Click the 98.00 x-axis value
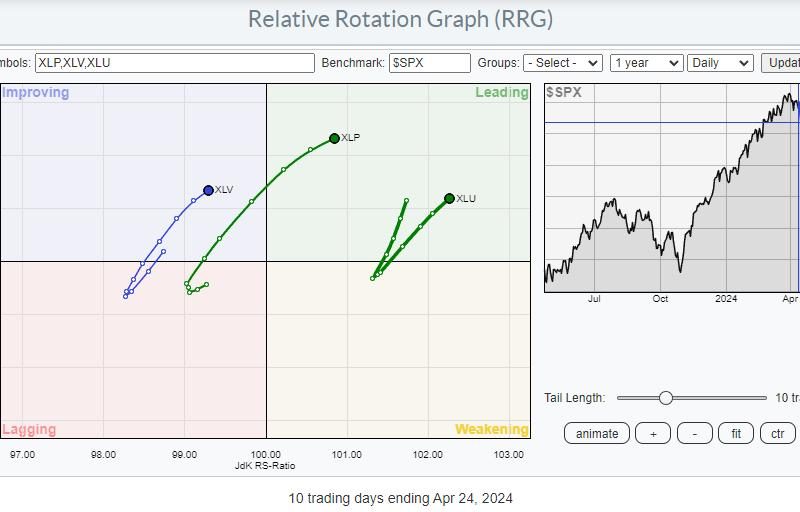This screenshot has height=512, width=800. pyautogui.click(x=104, y=454)
